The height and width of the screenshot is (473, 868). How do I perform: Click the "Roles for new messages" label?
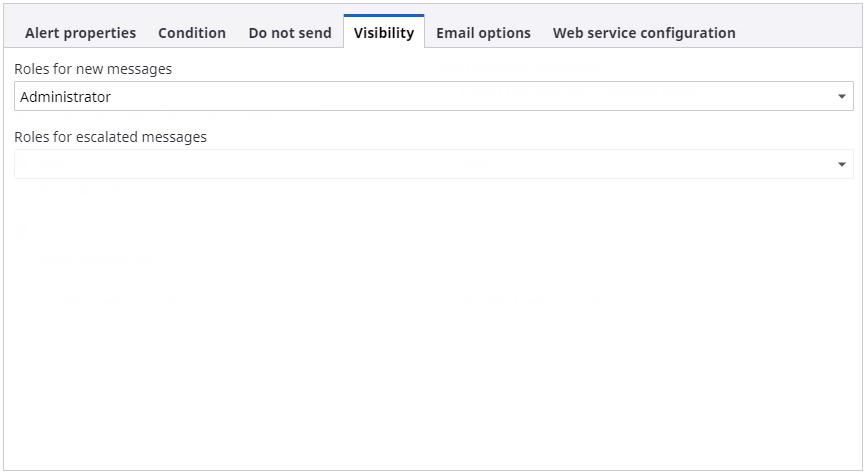click(x=93, y=69)
